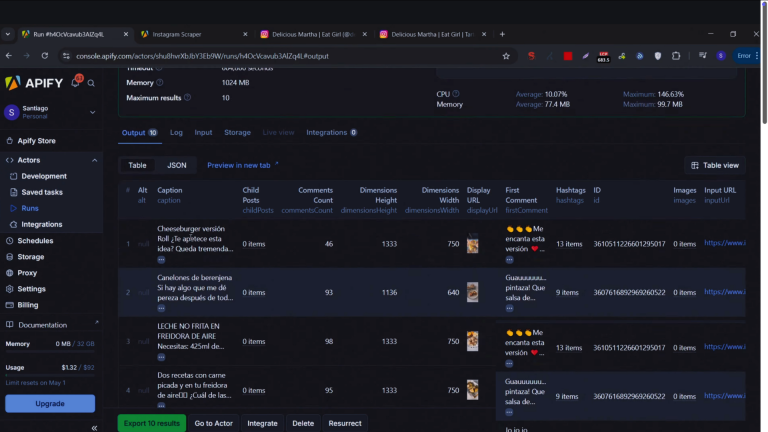Bookmark page with star icon
Screen dimensions: 768x432
pos(506,56)
